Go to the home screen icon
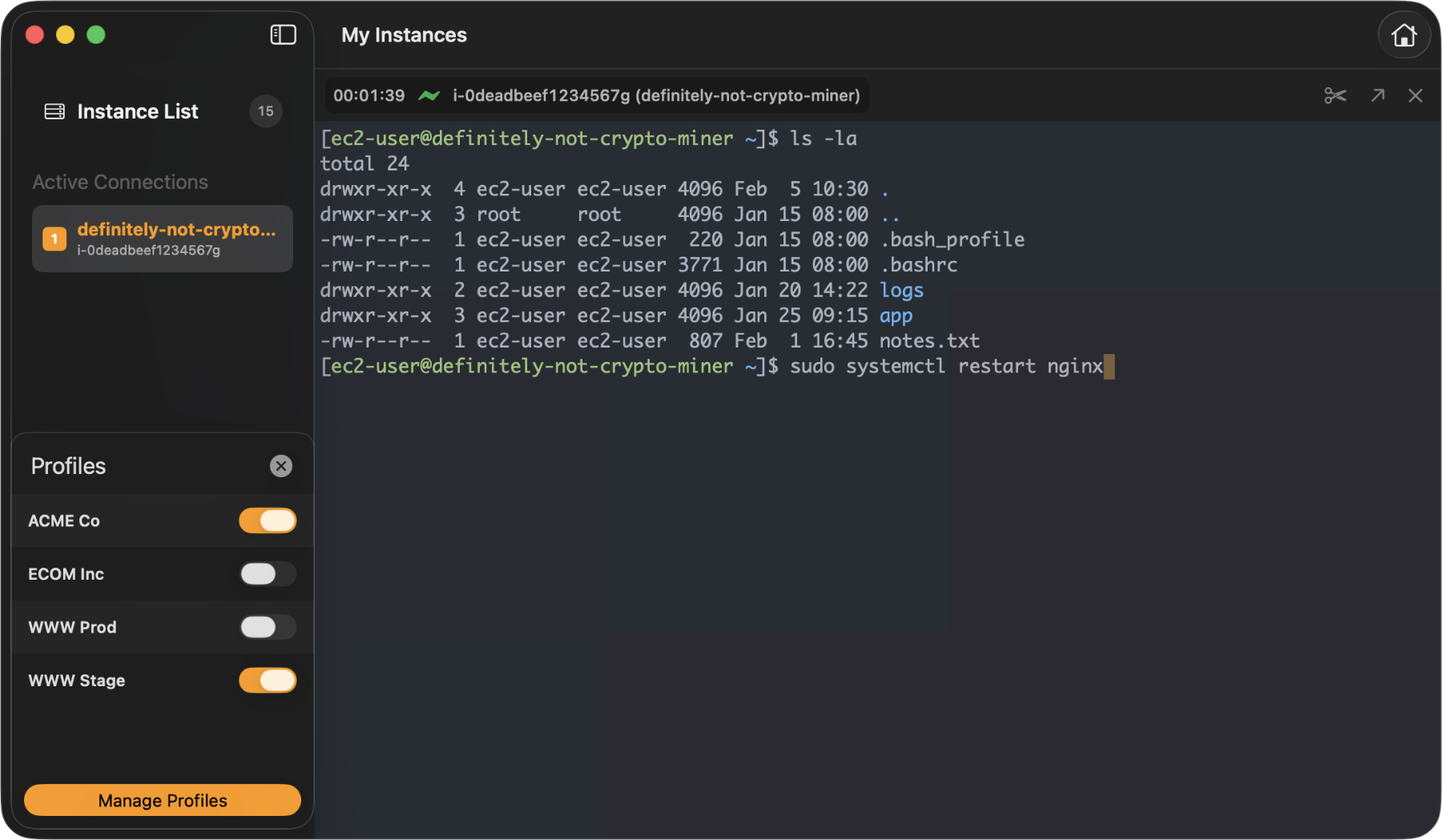 (x=1404, y=35)
